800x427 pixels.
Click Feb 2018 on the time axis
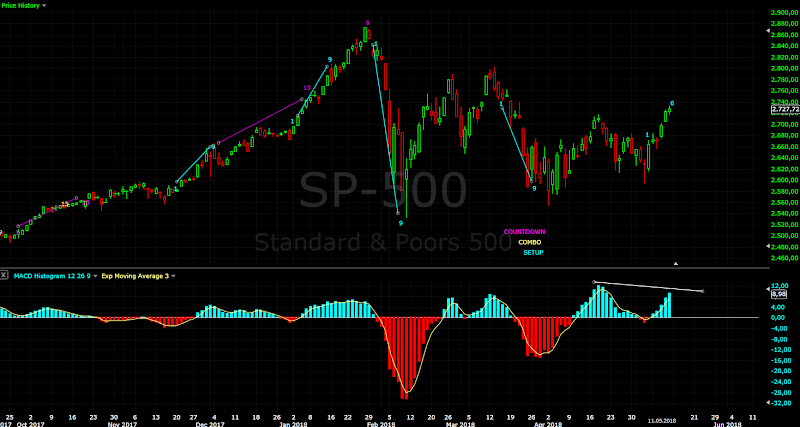(381, 424)
